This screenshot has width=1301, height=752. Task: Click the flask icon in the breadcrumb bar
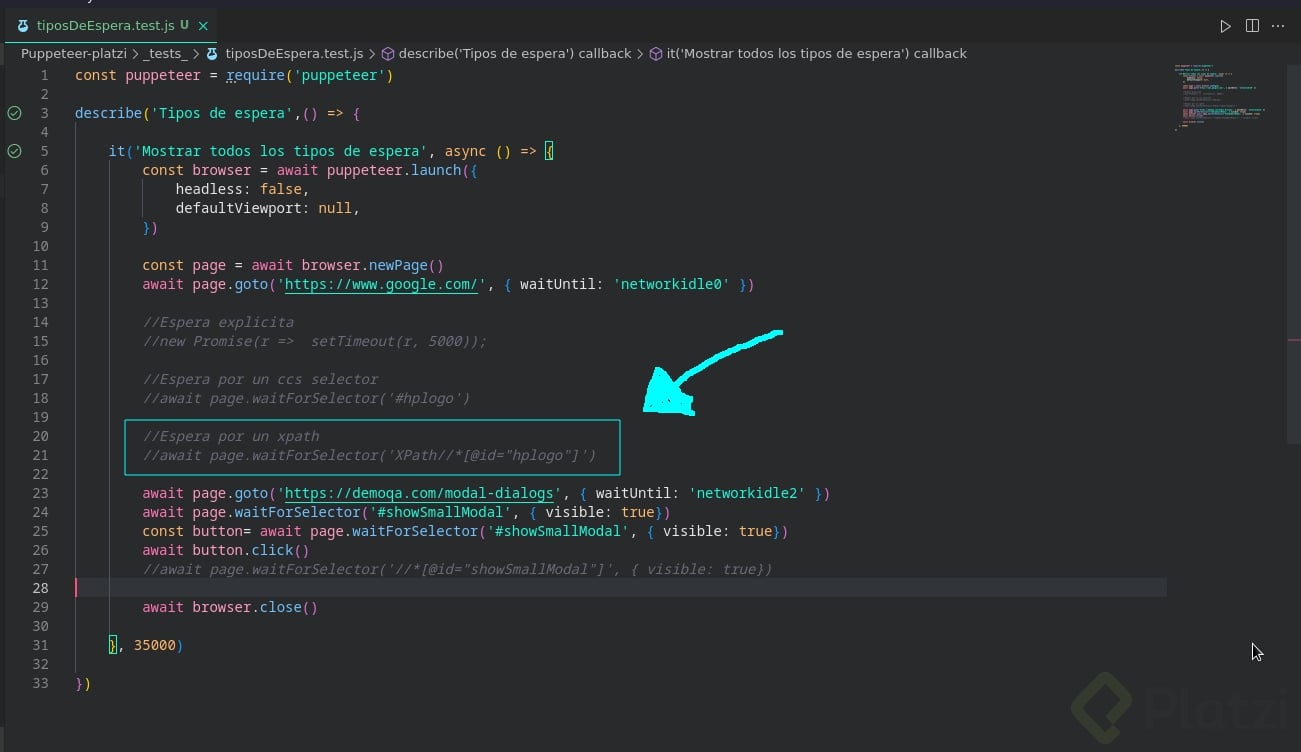[212, 54]
